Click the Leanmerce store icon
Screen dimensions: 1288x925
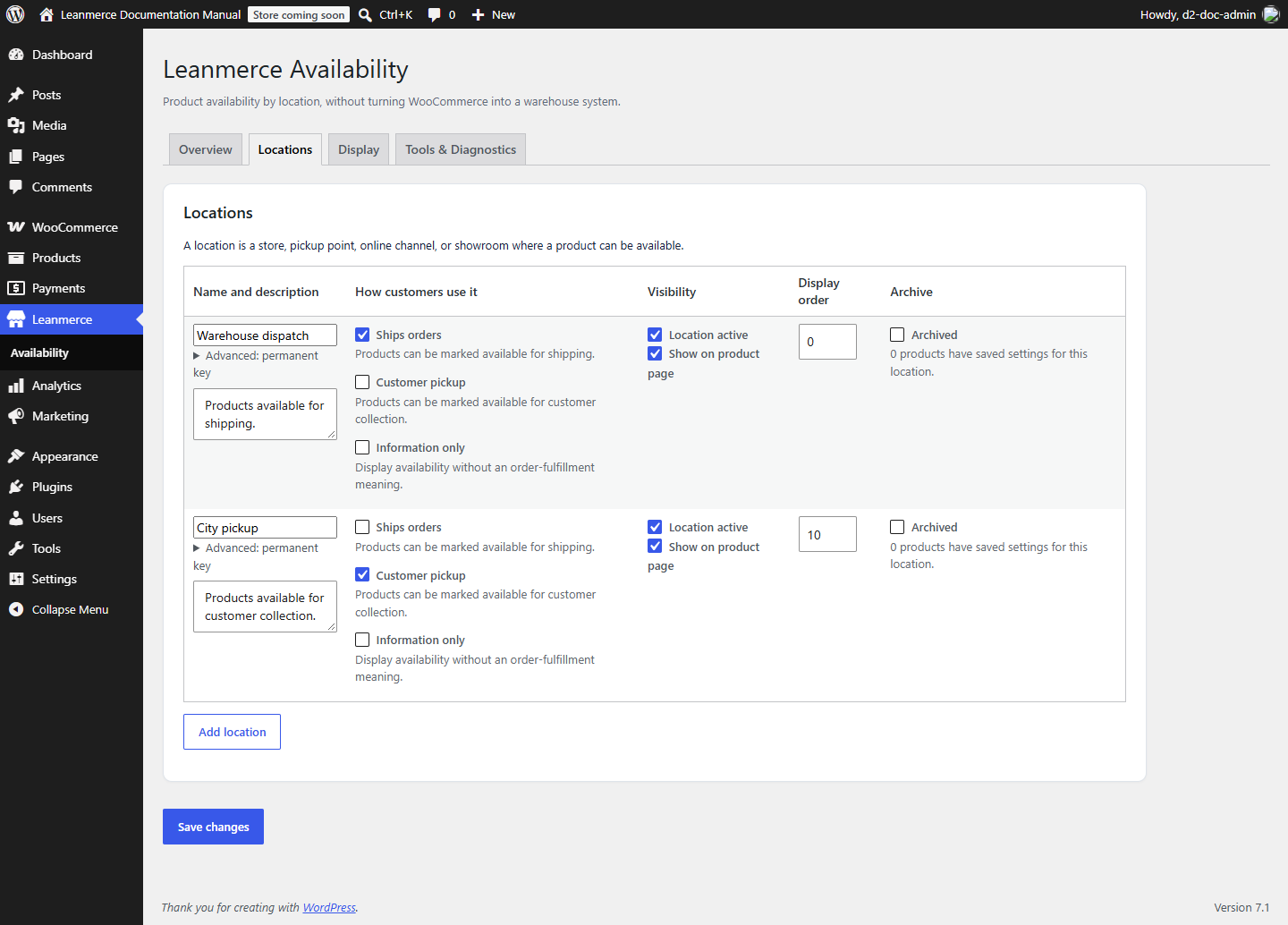pyautogui.click(x=16, y=319)
